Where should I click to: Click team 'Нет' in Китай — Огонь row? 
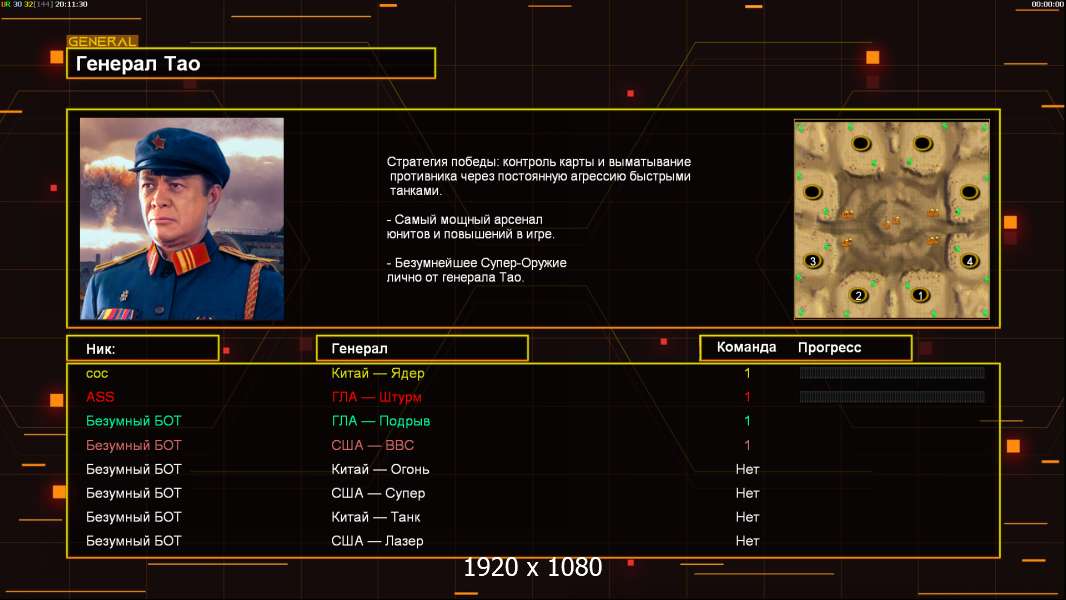point(747,469)
